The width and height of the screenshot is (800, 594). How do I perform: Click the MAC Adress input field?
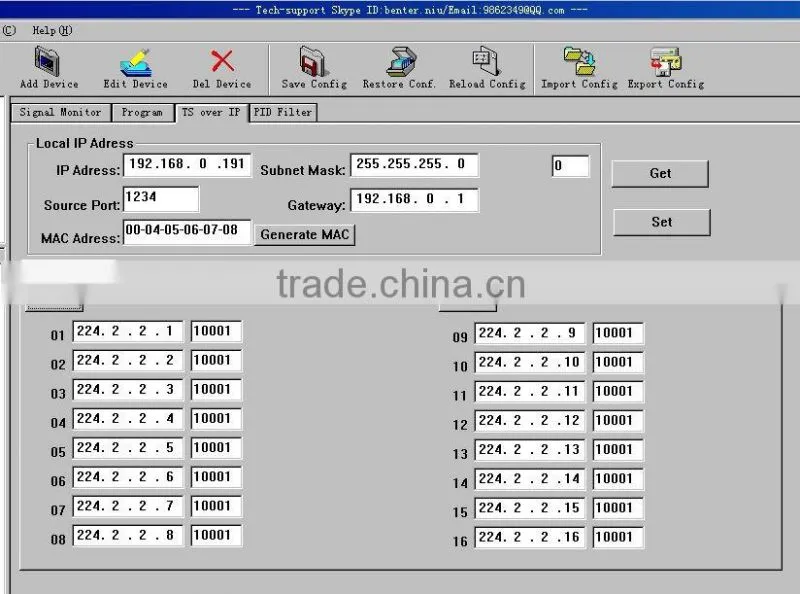click(x=187, y=232)
